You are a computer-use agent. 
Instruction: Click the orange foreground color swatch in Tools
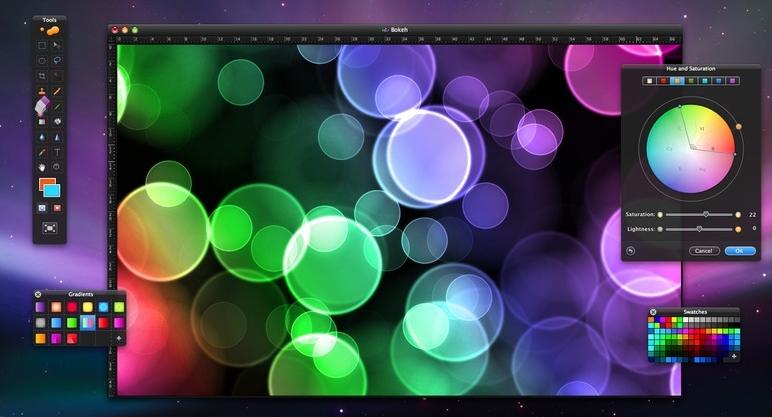point(44,184)
